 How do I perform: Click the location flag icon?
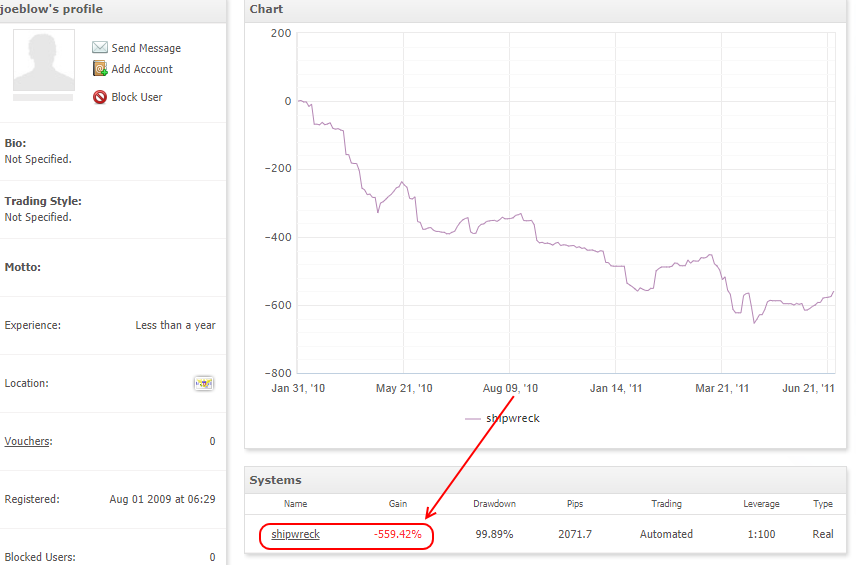tap(204, 383)
